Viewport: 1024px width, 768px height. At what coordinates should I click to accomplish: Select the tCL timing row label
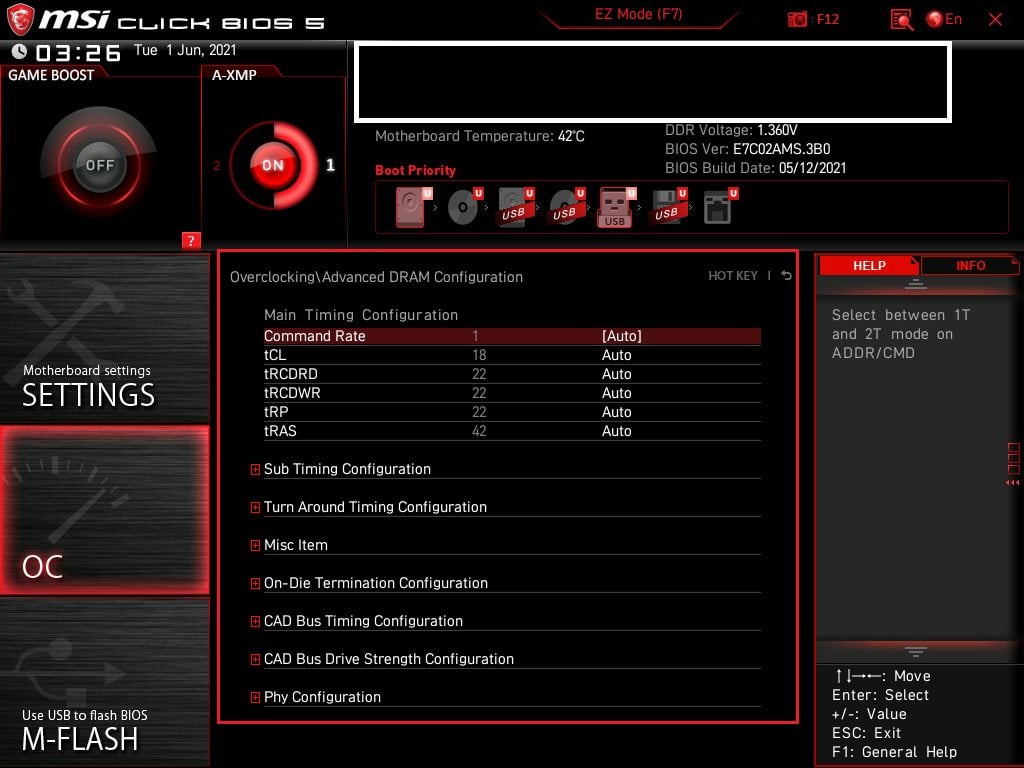pos(275,355)
